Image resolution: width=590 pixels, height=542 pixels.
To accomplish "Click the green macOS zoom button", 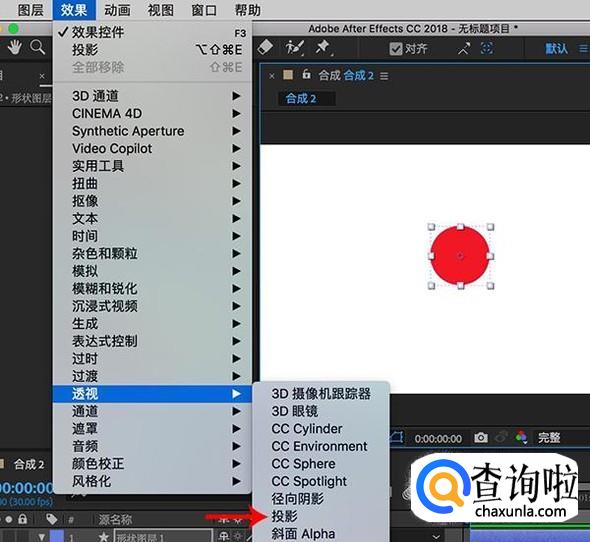I will coord(14,29).
